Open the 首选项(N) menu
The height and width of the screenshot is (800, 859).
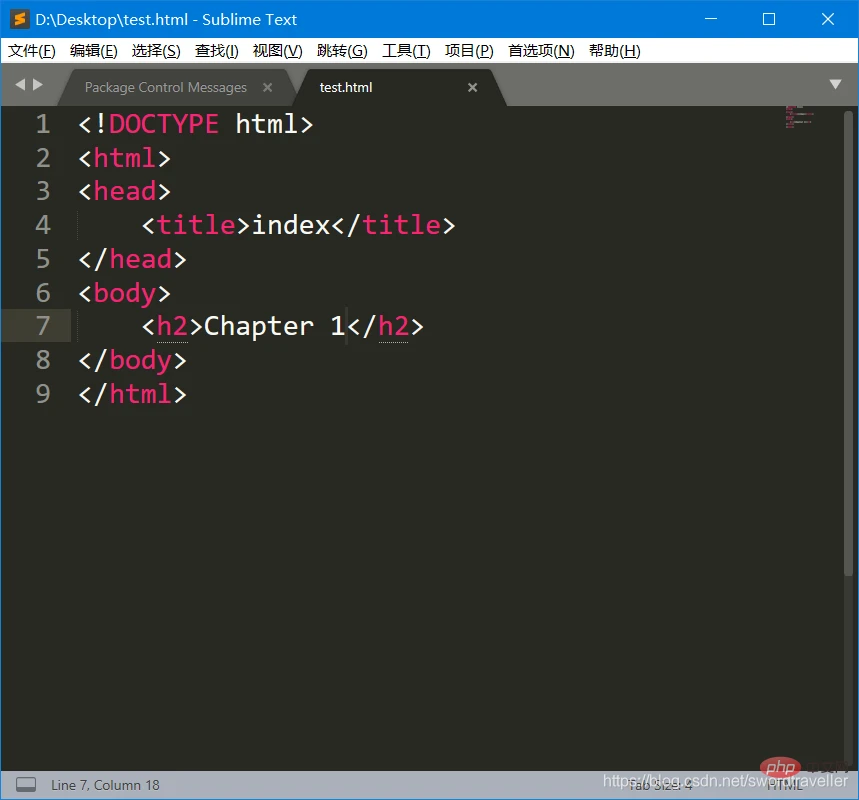click(541, 51)
